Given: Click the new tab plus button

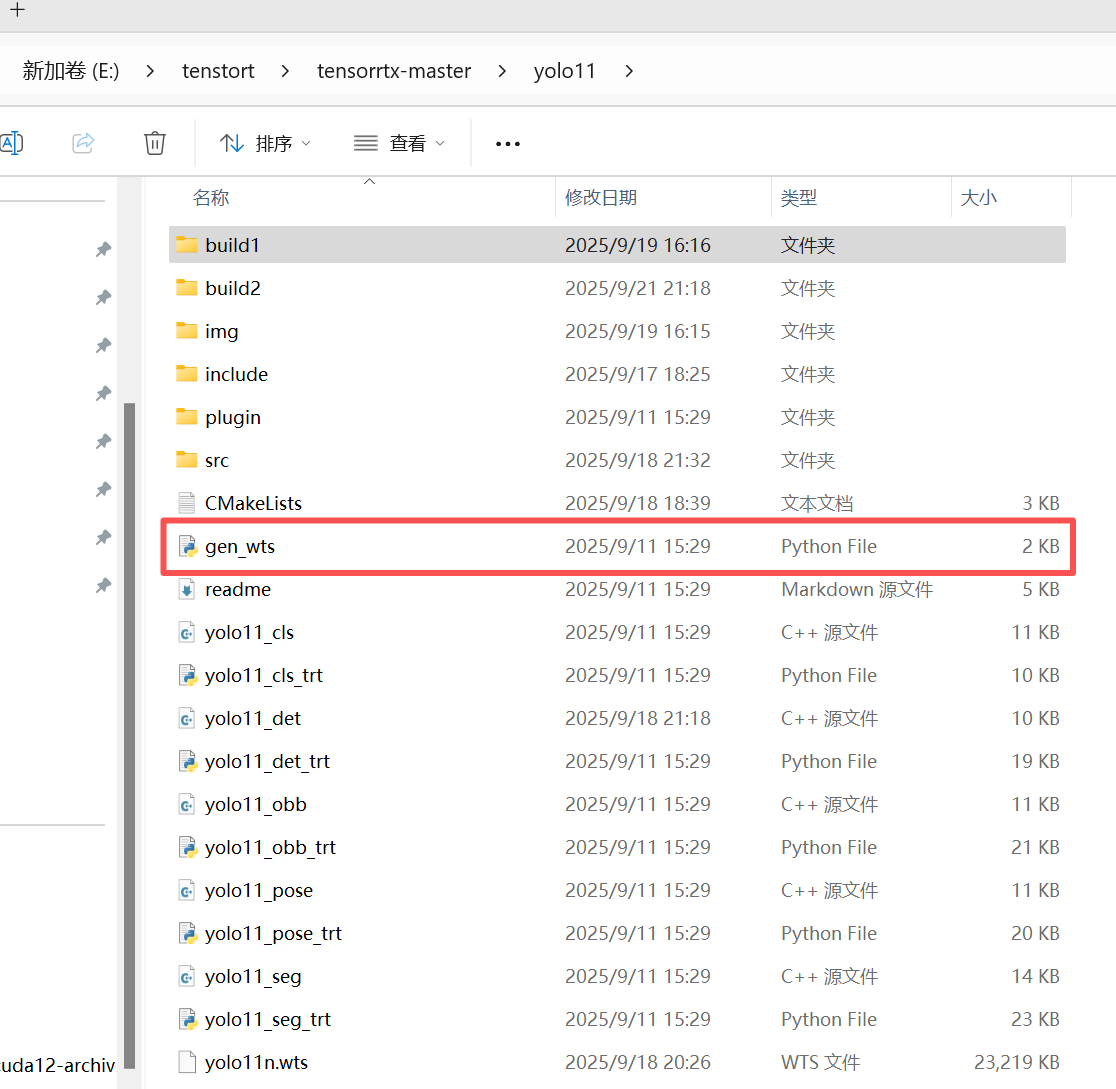Looking at the screenshot, I should tap(17, 10).
